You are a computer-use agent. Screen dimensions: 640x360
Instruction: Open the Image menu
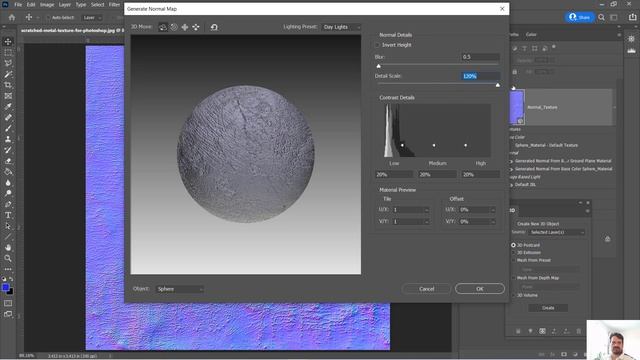point(47,4)
